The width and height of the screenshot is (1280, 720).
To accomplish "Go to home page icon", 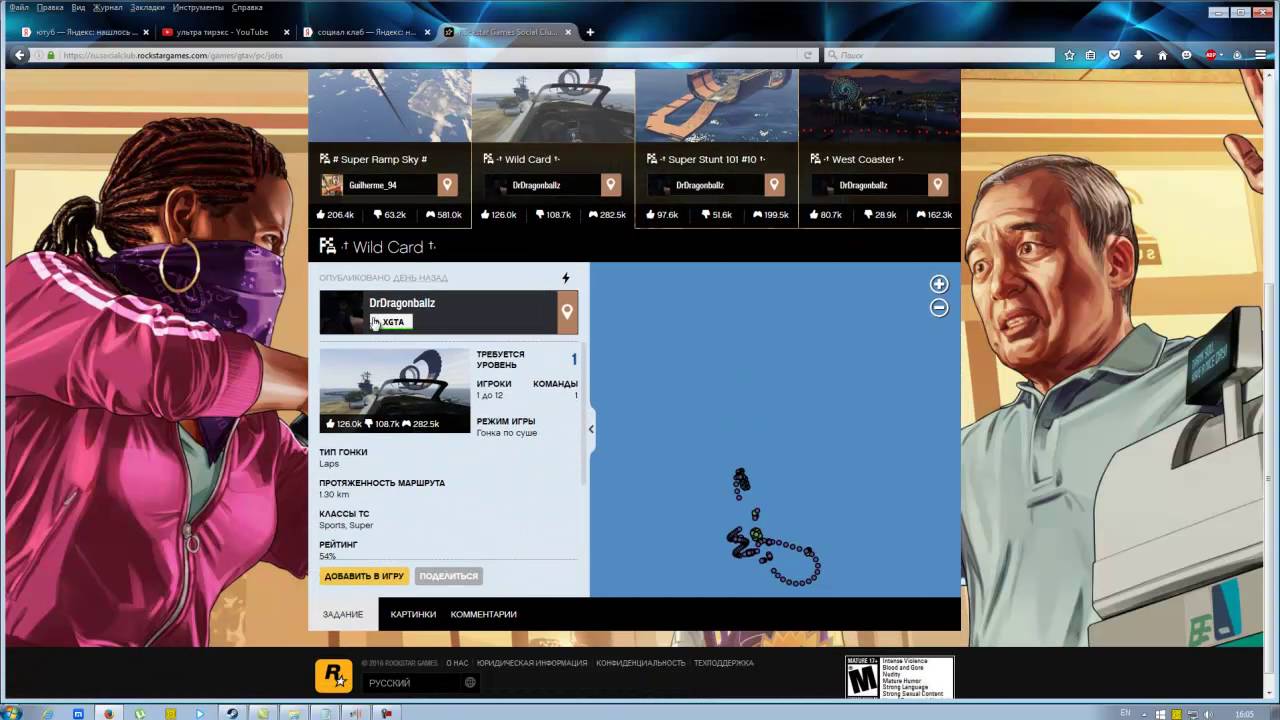I will (x=1162, y=55).
